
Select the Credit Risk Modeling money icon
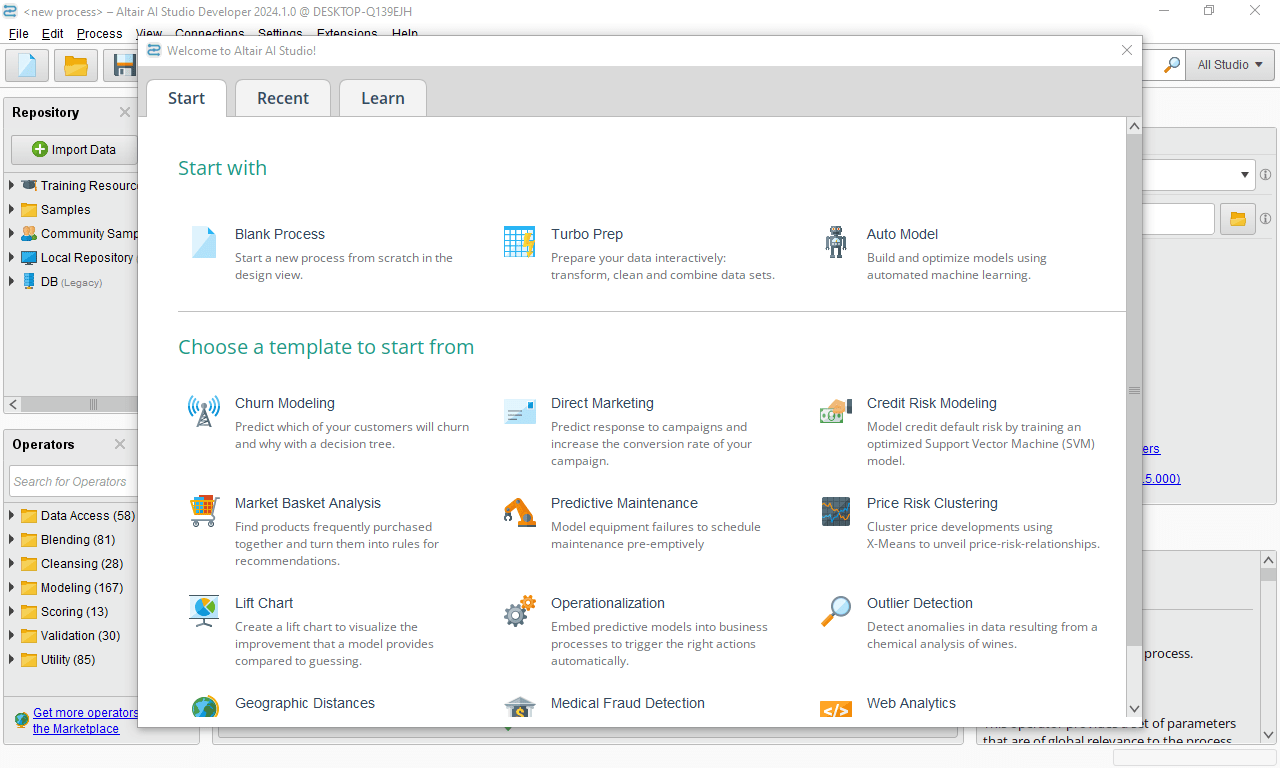[836, 411]
